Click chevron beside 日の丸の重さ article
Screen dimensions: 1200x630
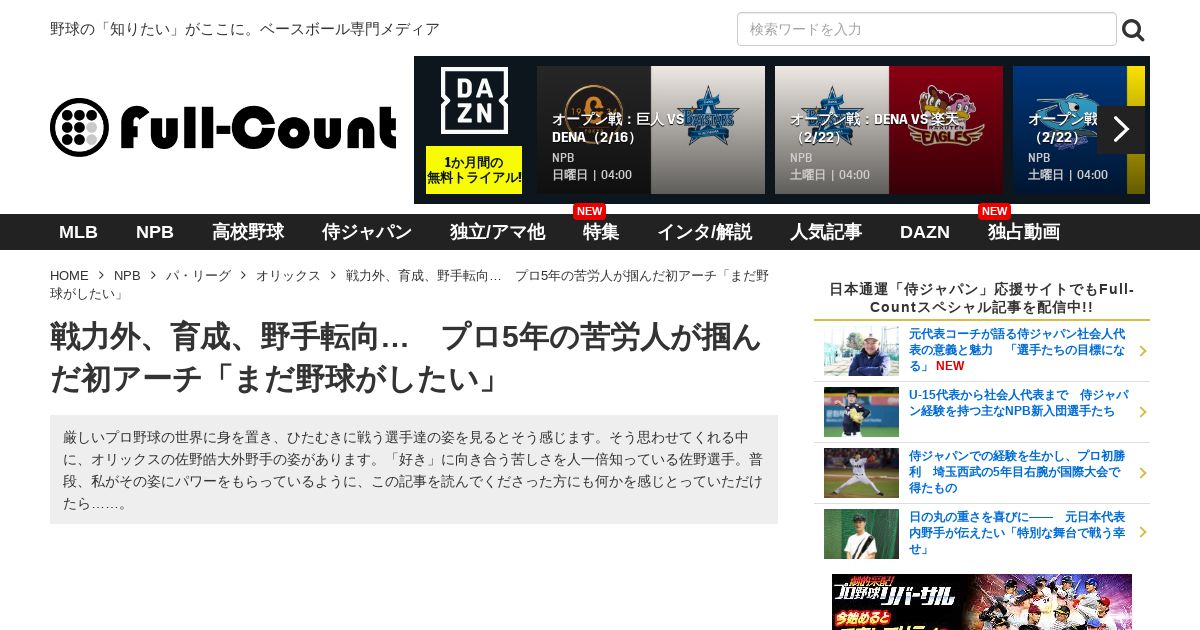point(1142,532)
